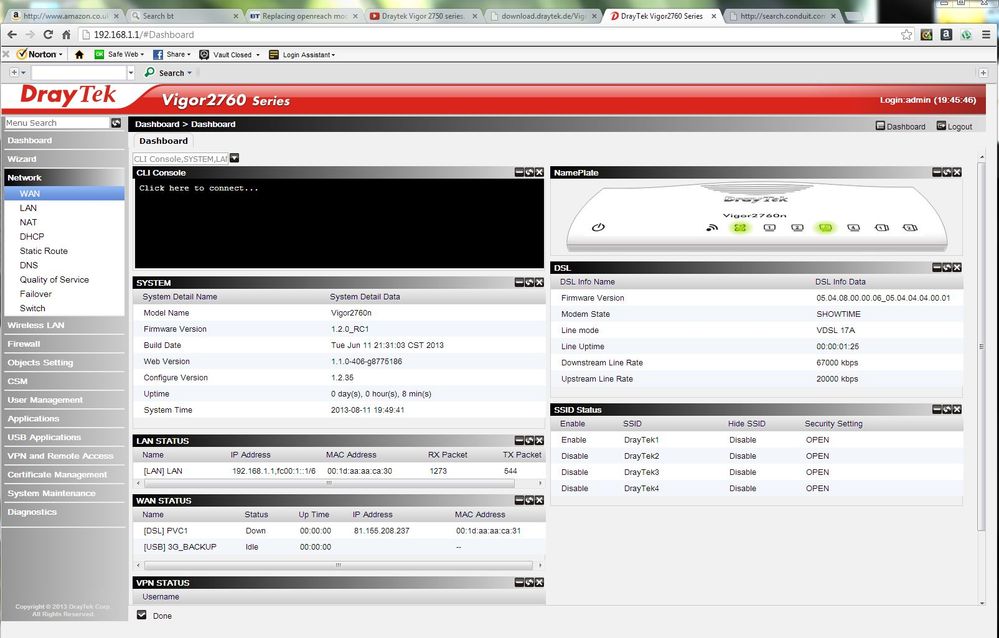Open the dashboard widget selector dropdown
The height and width of the screenshot is (638, 999).
point(234,158)
